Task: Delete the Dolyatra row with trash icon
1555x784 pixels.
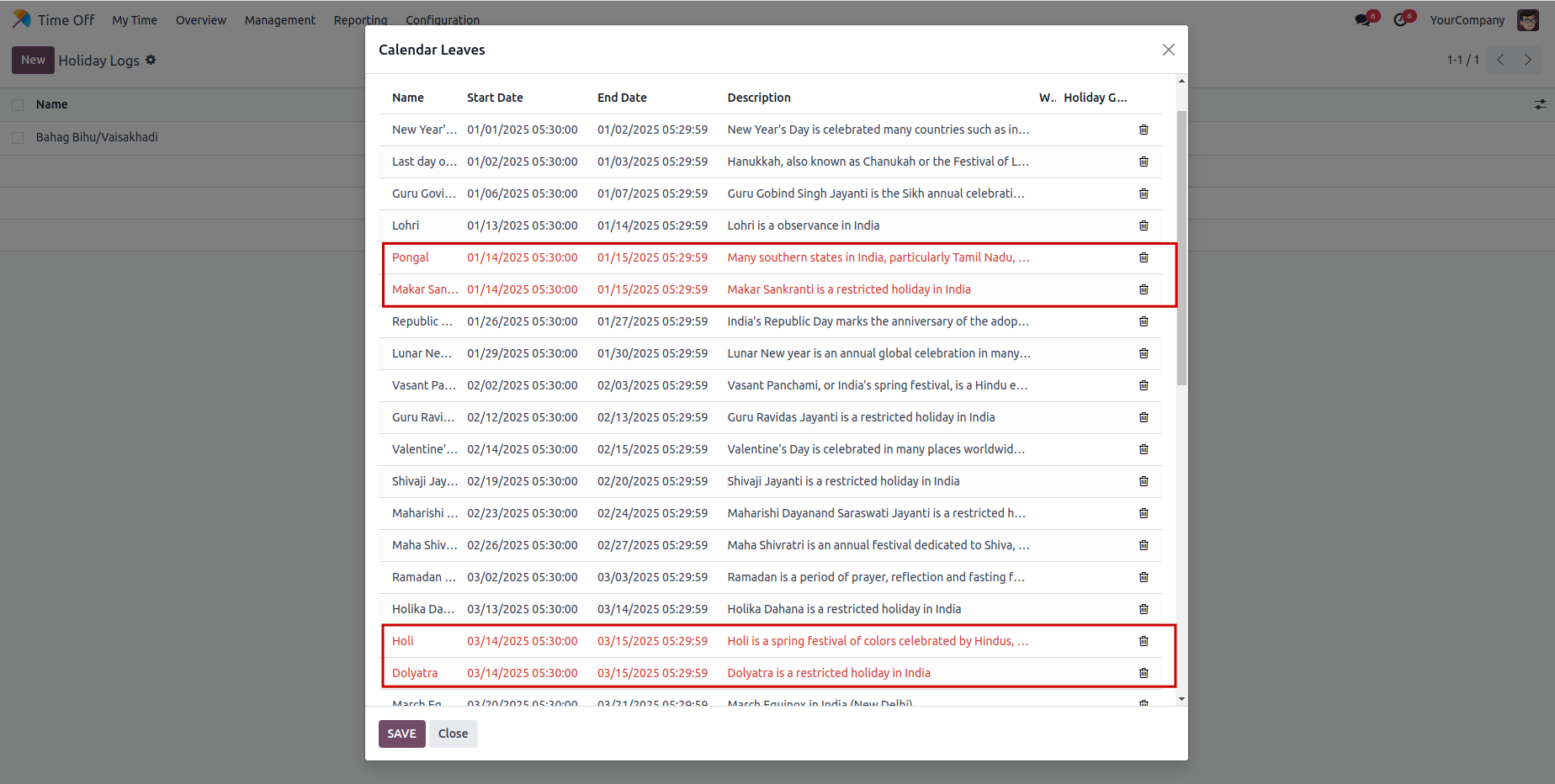Action: (1144, 673)
